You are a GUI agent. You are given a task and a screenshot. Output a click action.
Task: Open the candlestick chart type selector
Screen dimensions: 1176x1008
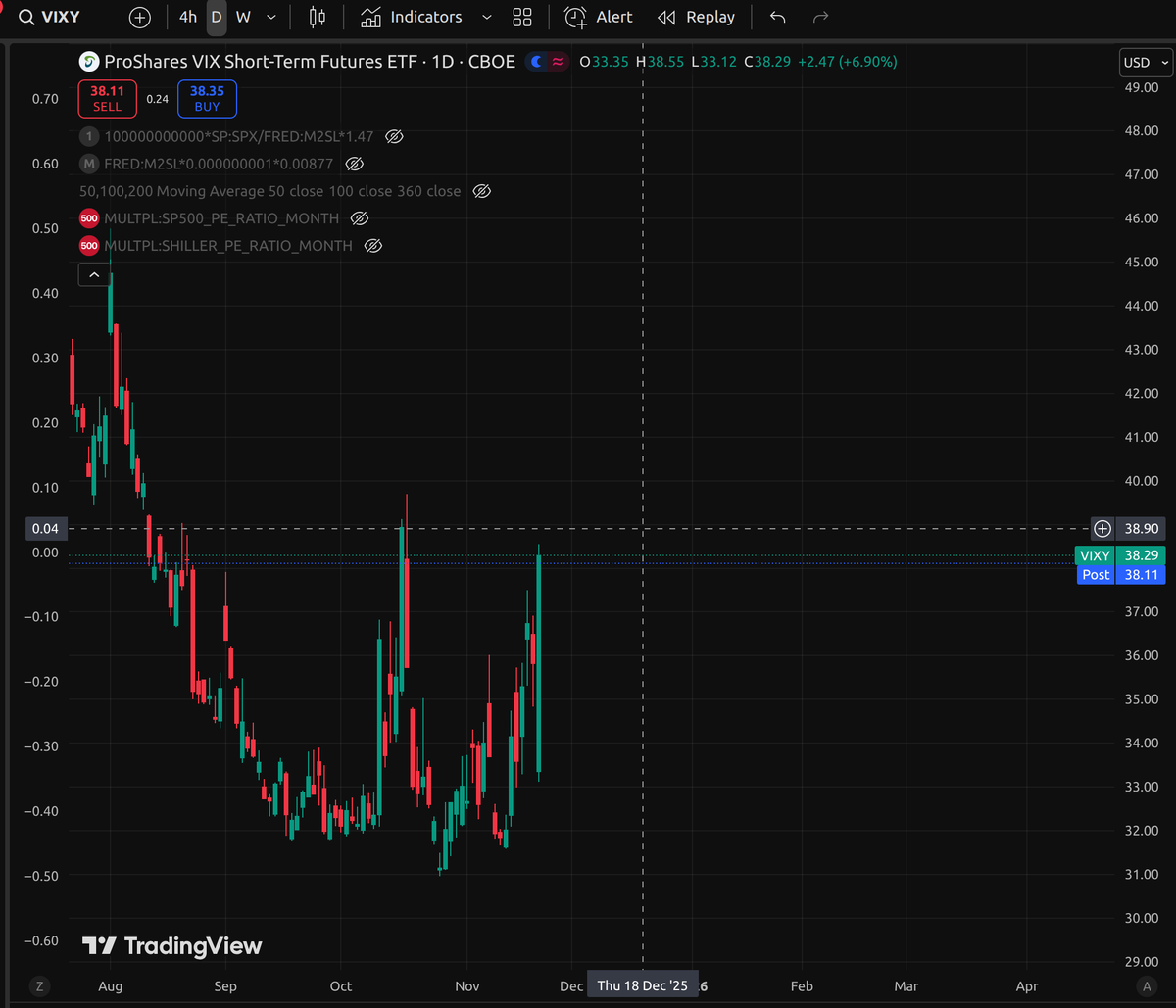click(317, 17)
